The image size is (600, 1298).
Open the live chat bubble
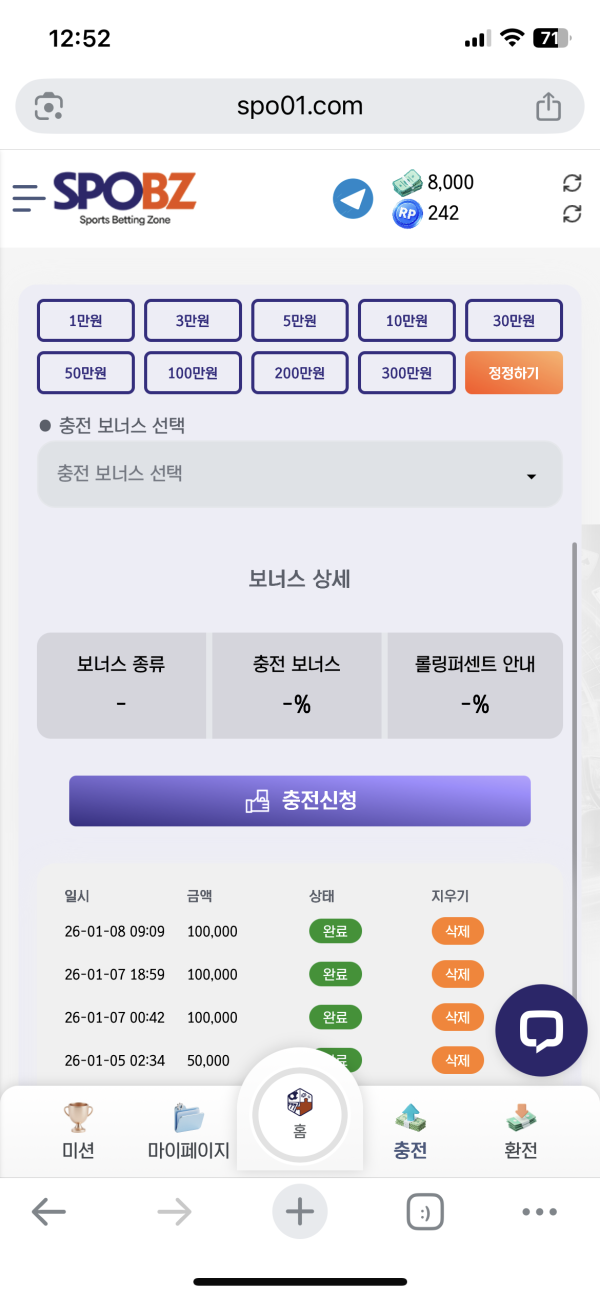541,1030
